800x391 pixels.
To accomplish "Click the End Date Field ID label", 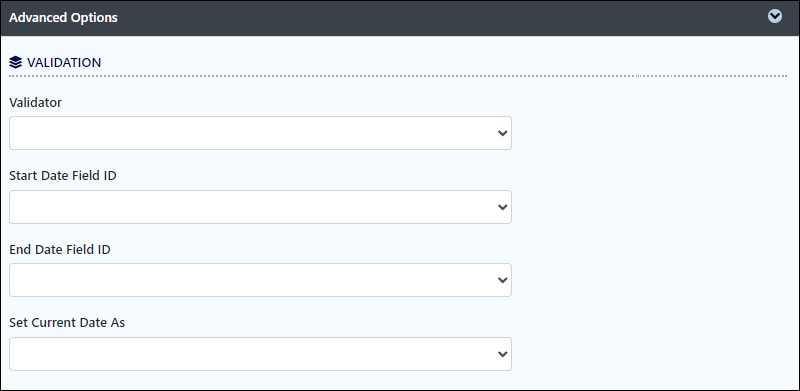I will coord(60,250).
